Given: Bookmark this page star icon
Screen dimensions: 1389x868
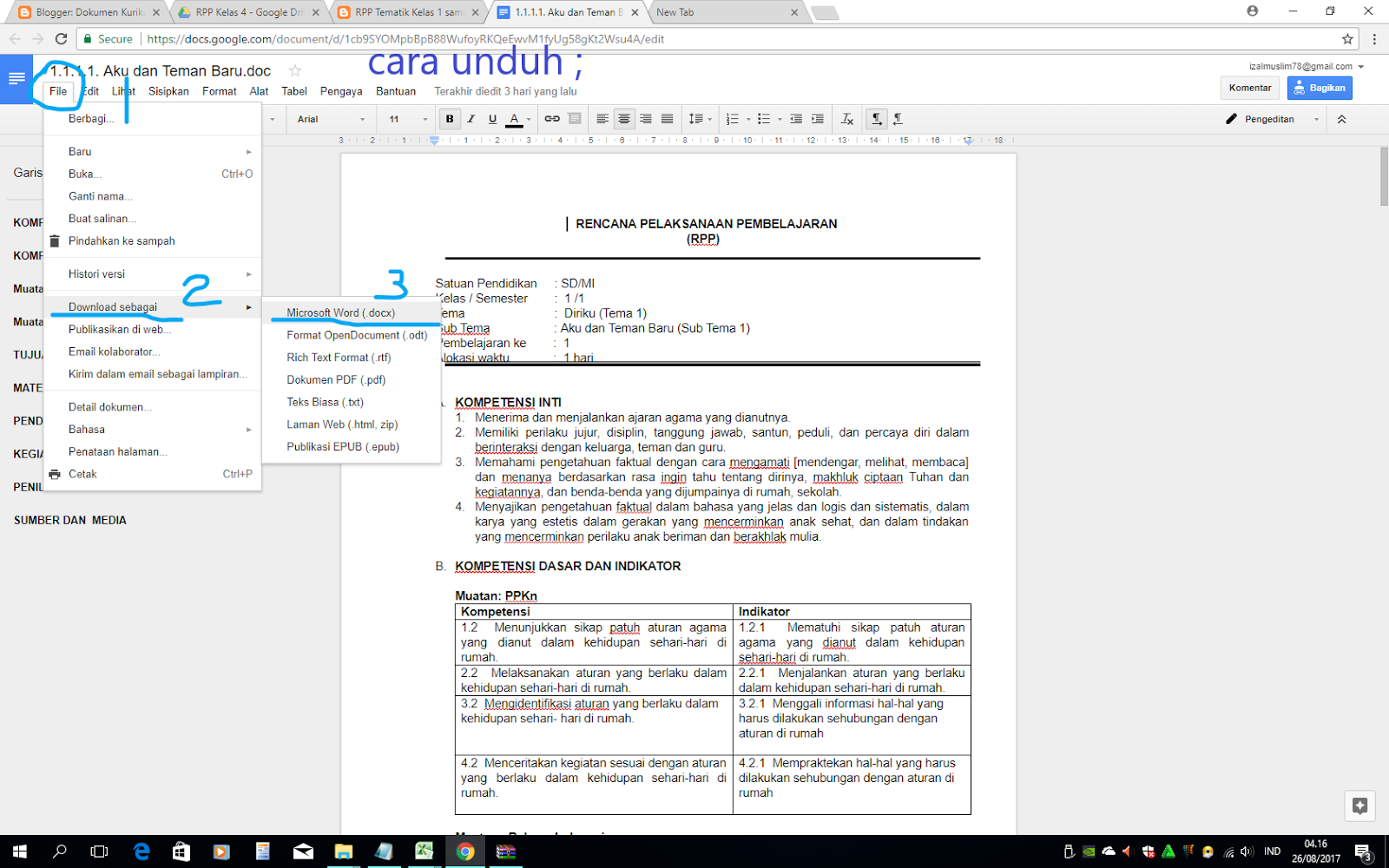Looking at the screenshot, I should pyautogui.click(x=1347, y=39).
